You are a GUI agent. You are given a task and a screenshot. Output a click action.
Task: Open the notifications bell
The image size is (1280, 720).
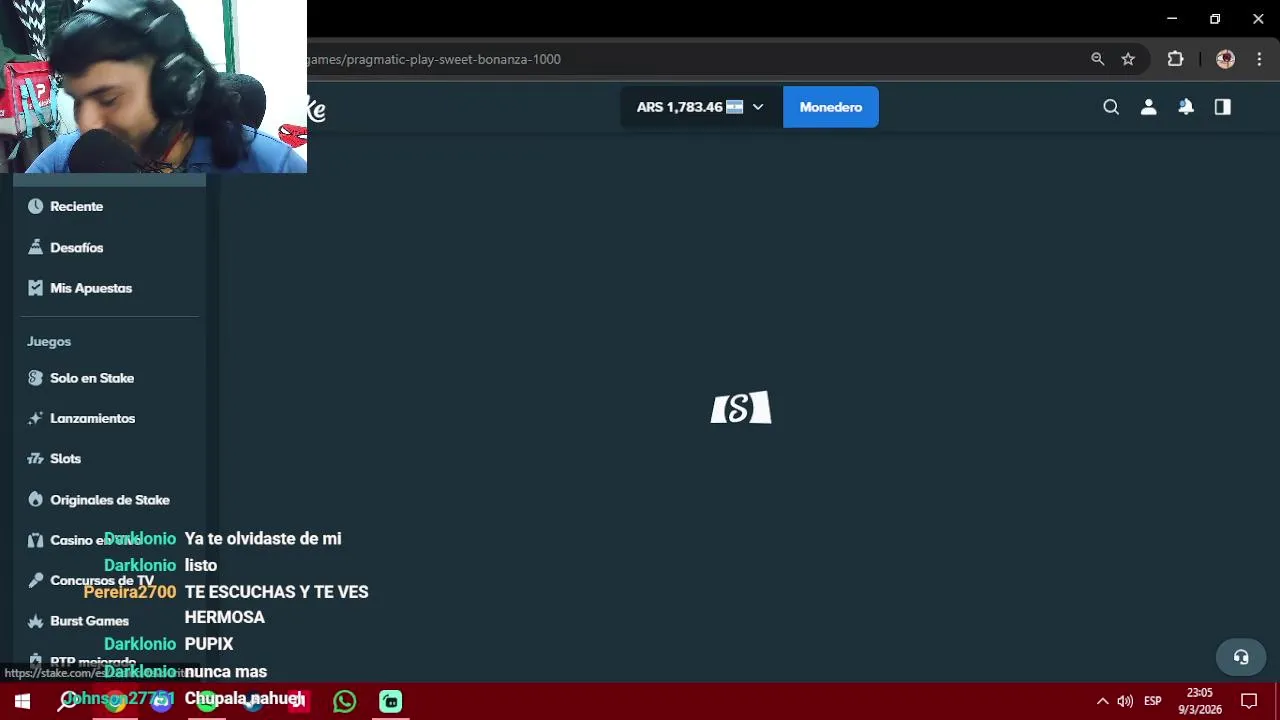[x=1186, y=107]
